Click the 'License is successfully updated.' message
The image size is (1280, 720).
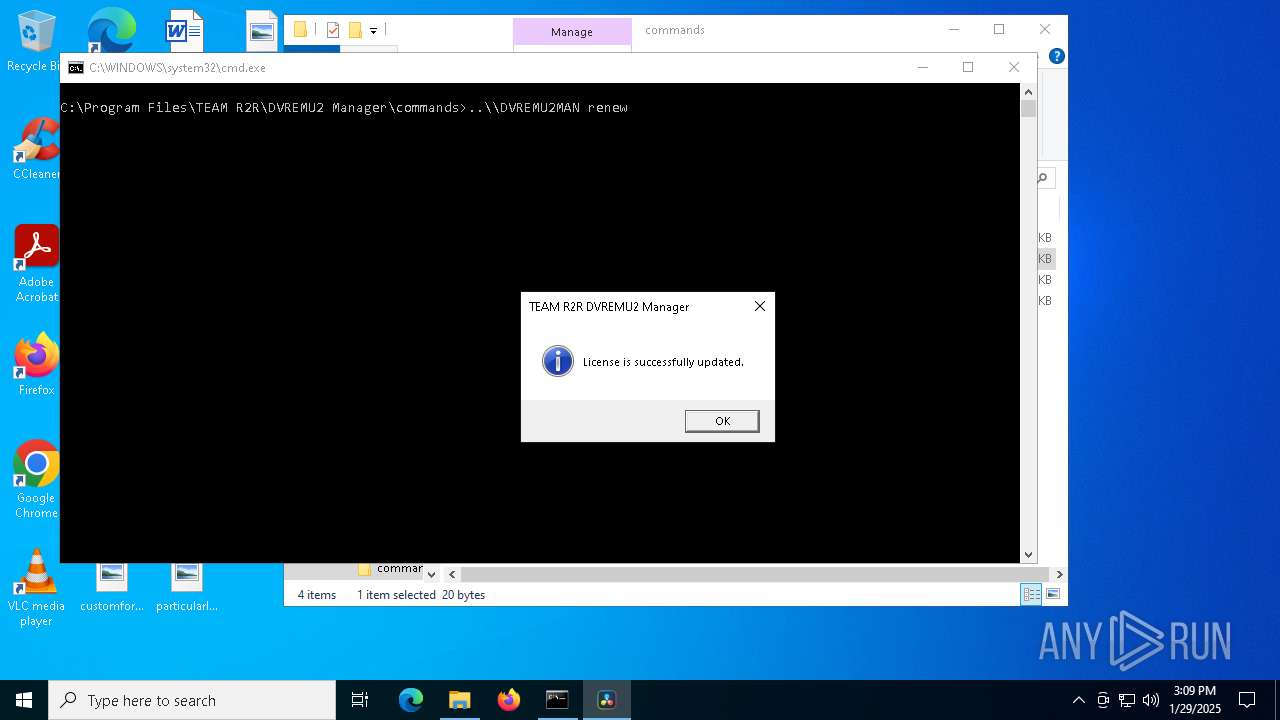[x=663, y=362]
